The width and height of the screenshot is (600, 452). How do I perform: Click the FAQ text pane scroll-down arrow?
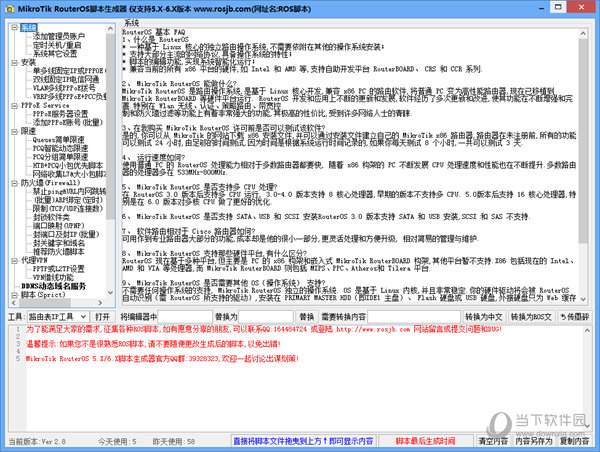tap(583, 299)
